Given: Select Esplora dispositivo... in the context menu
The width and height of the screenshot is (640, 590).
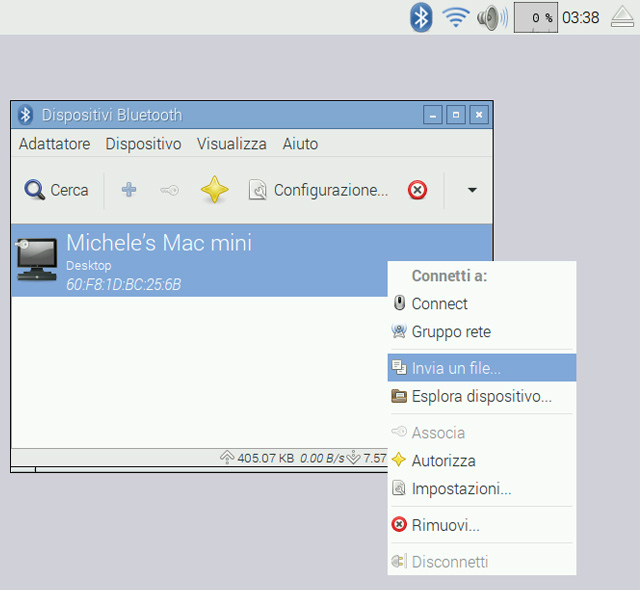Looking at the screenshot, I should 482,396.
